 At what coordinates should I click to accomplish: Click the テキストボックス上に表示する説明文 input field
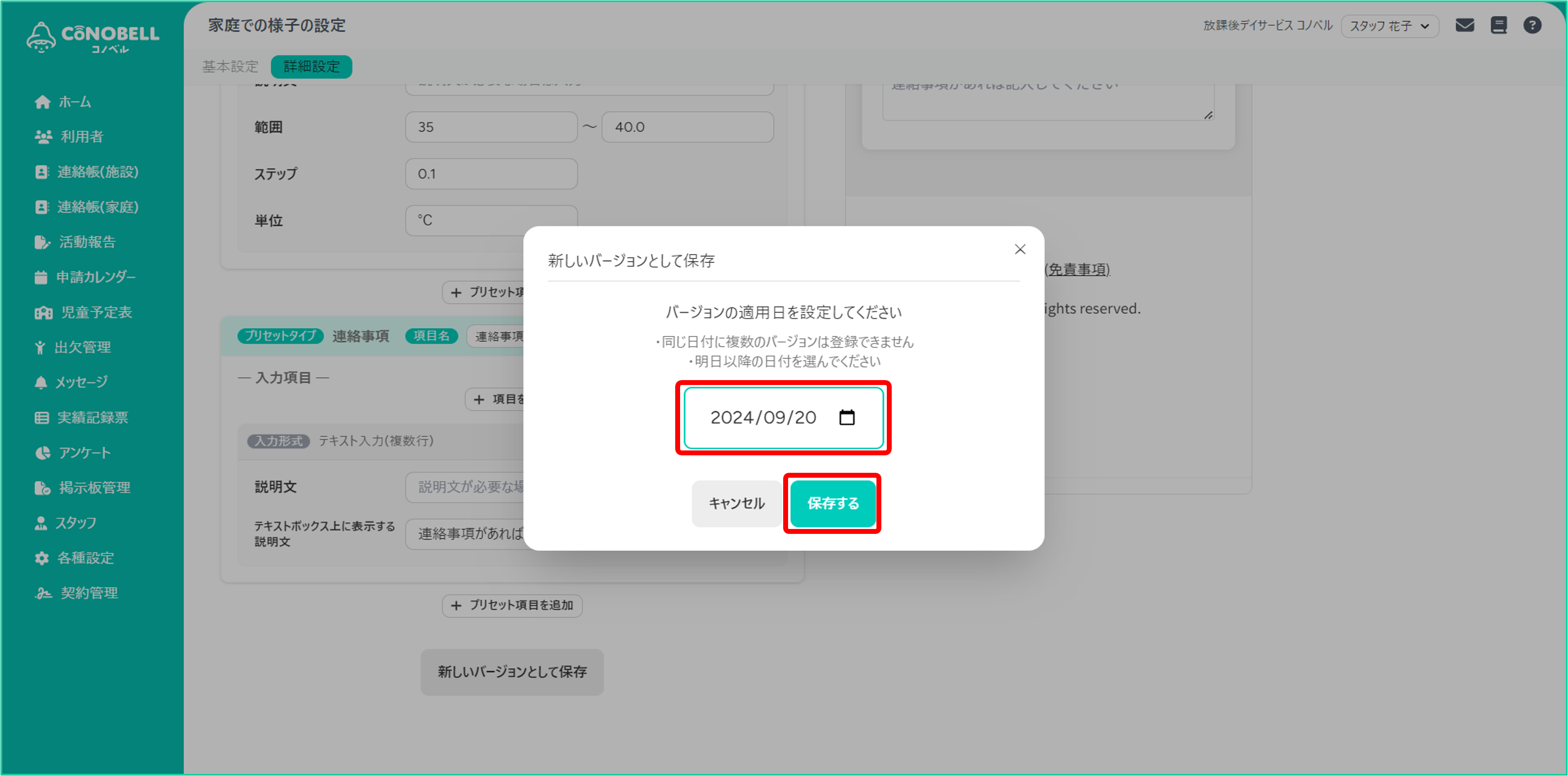[465, 534]
